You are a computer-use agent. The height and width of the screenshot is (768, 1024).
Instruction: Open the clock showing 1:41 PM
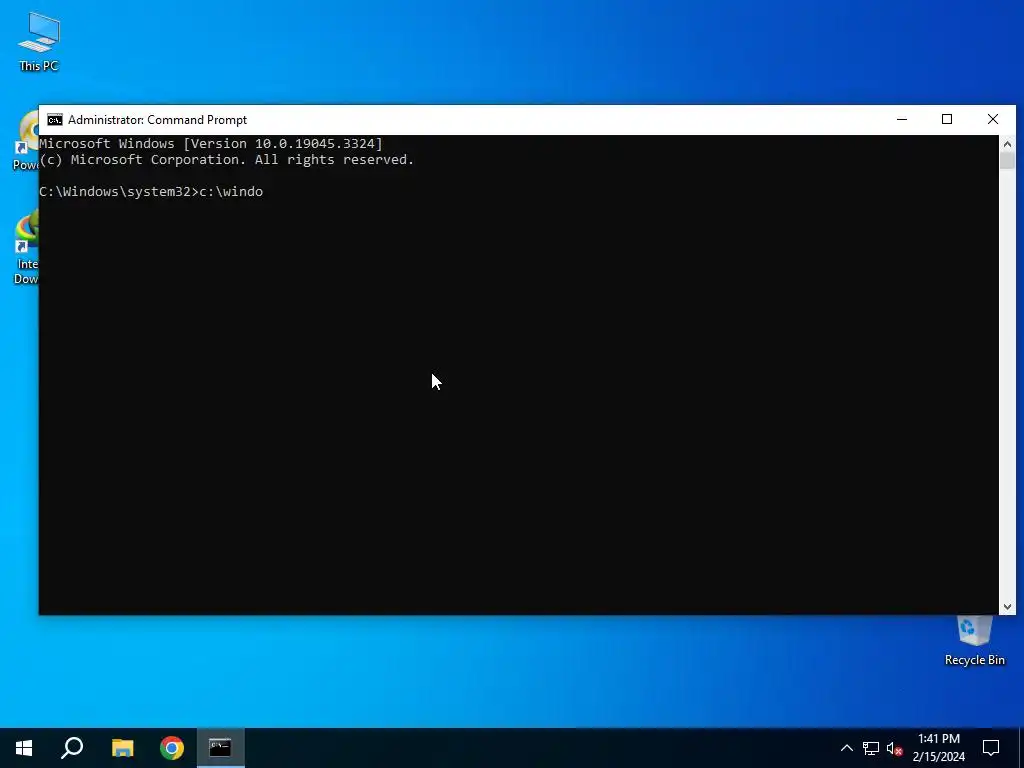click(938, 748)
